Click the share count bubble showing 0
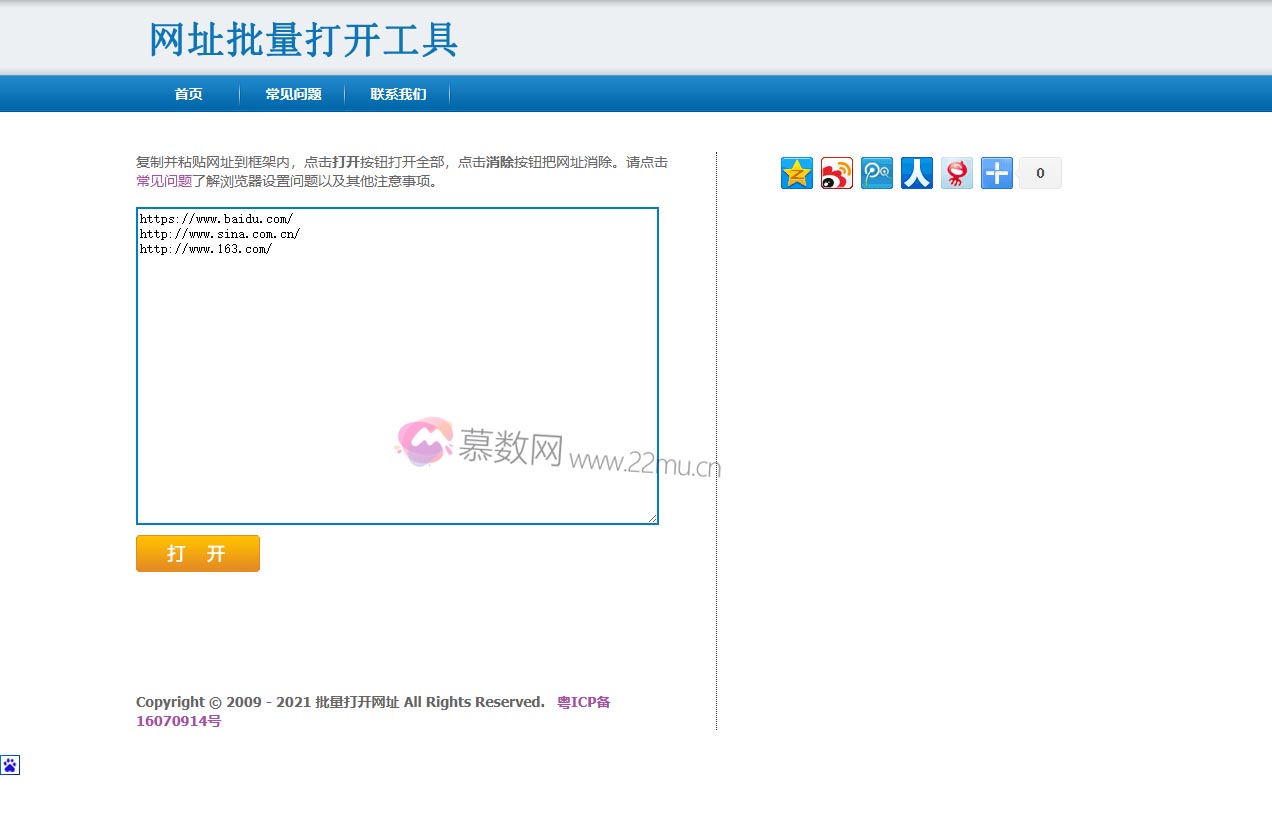 point(1040,173)
